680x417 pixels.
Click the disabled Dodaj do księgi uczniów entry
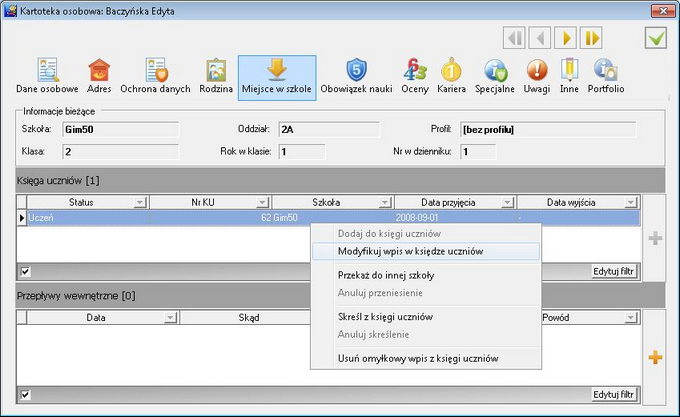[426, 234]
